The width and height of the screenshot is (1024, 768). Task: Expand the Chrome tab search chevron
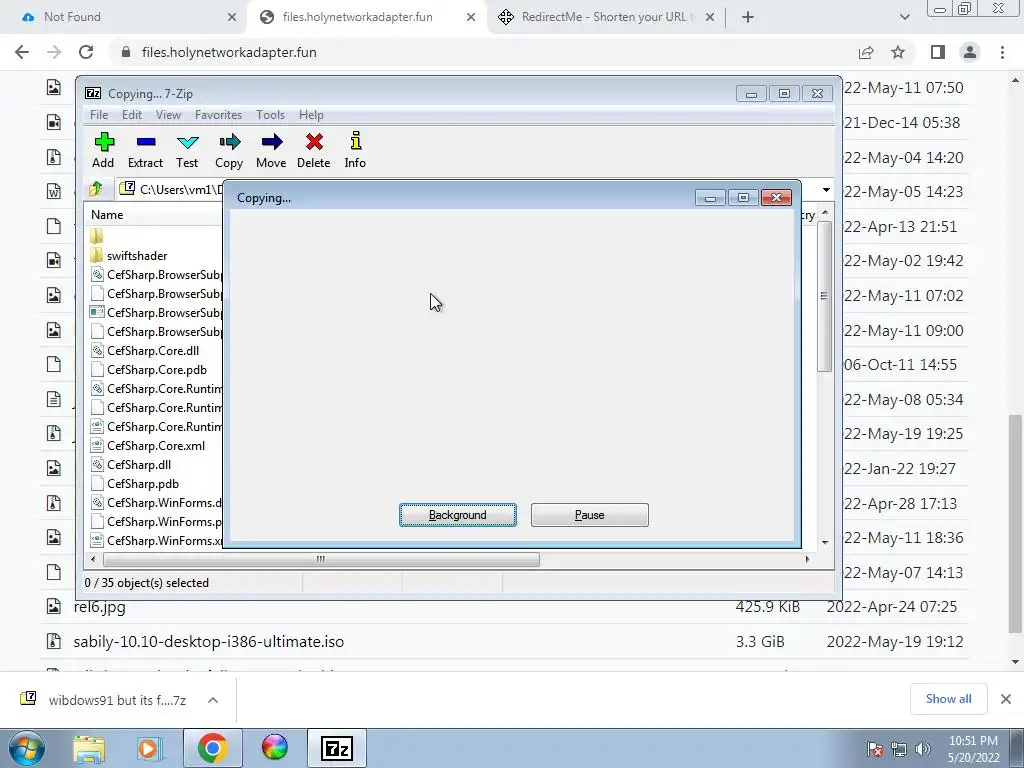(904, 17)
